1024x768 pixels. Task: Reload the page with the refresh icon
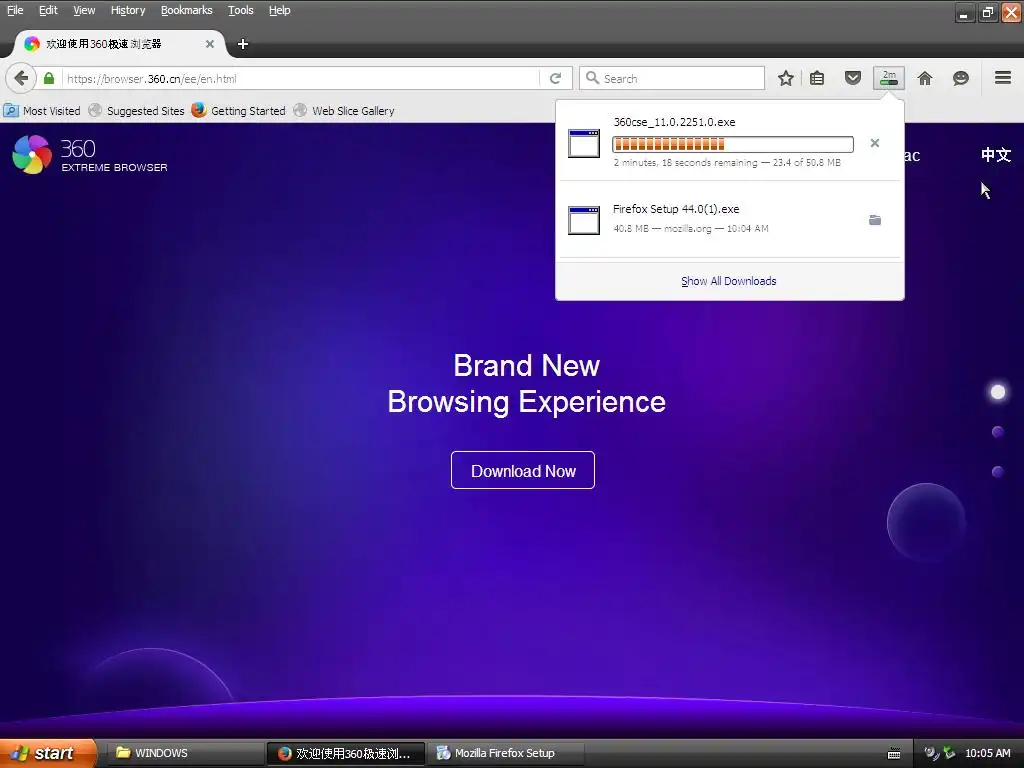556,78
